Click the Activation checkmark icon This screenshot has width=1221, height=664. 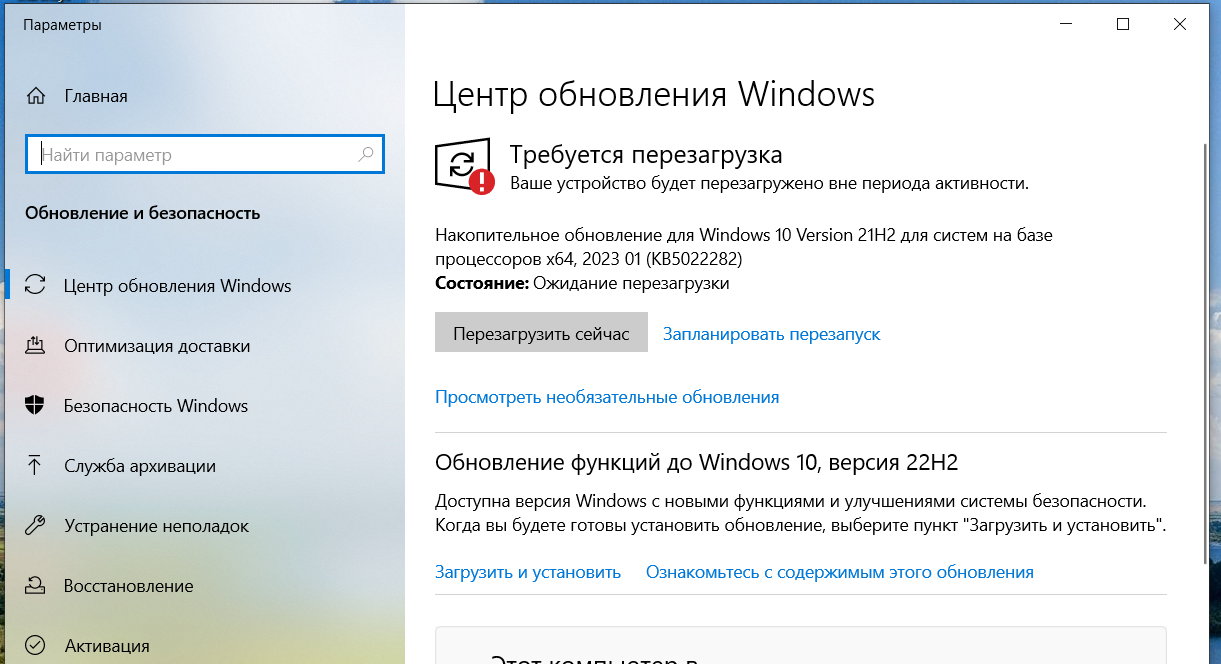(x=35, y=646)
